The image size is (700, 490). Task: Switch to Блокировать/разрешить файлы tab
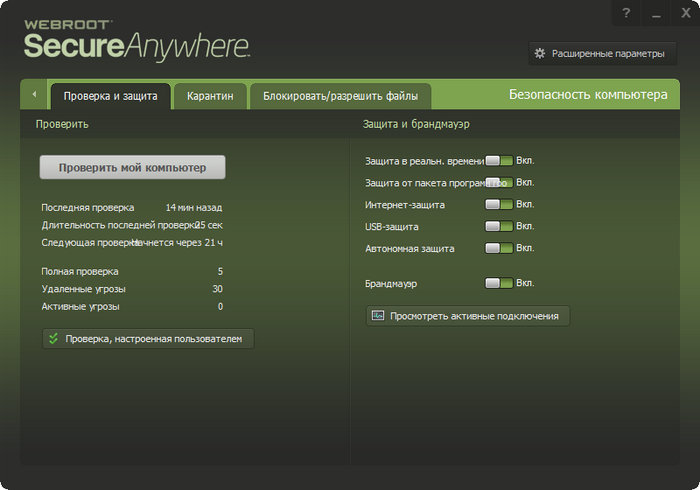coord(340,96)
